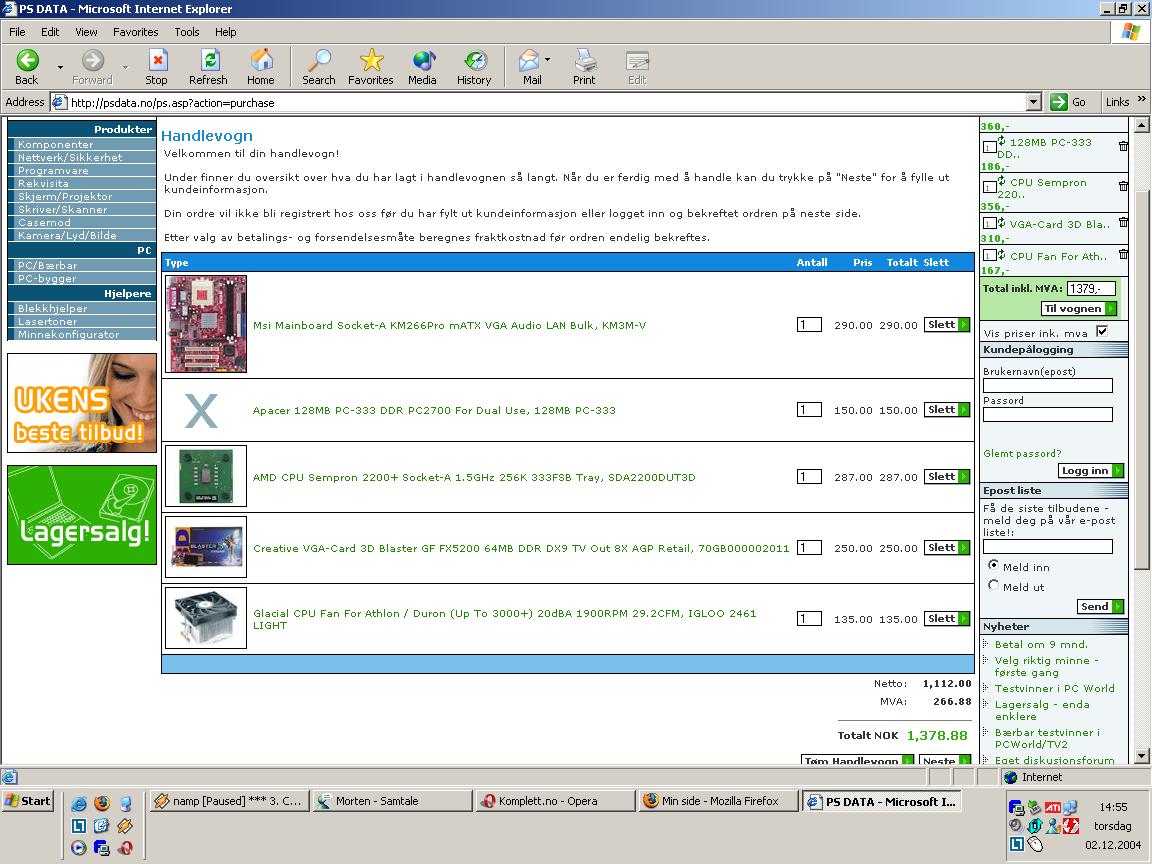Click the Passord input field

pos(1048,414)
